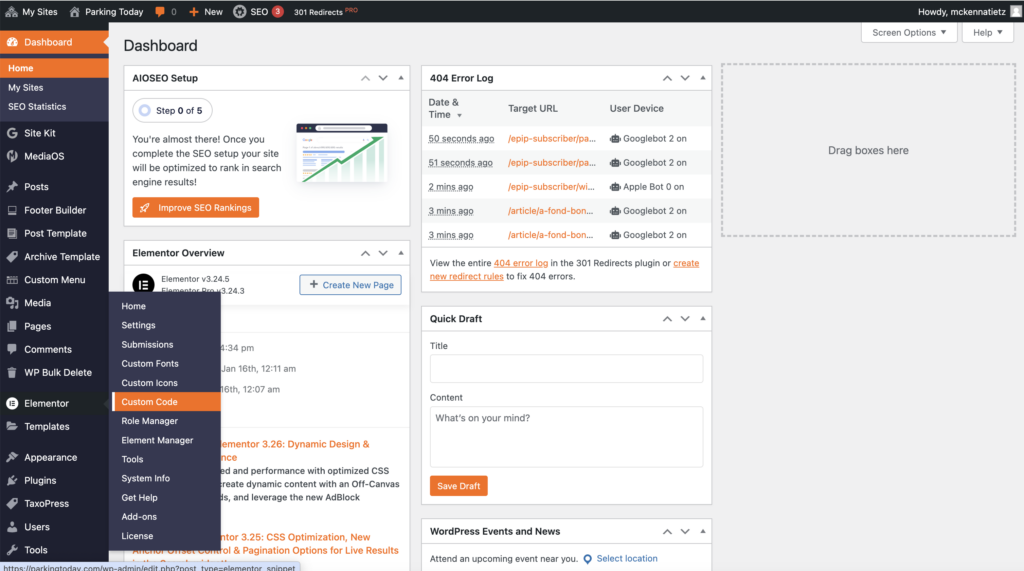The height and width of the screenshot is (571, 1024).
Task: Move AIOSEO Setup box down
Action: (383, 78)
